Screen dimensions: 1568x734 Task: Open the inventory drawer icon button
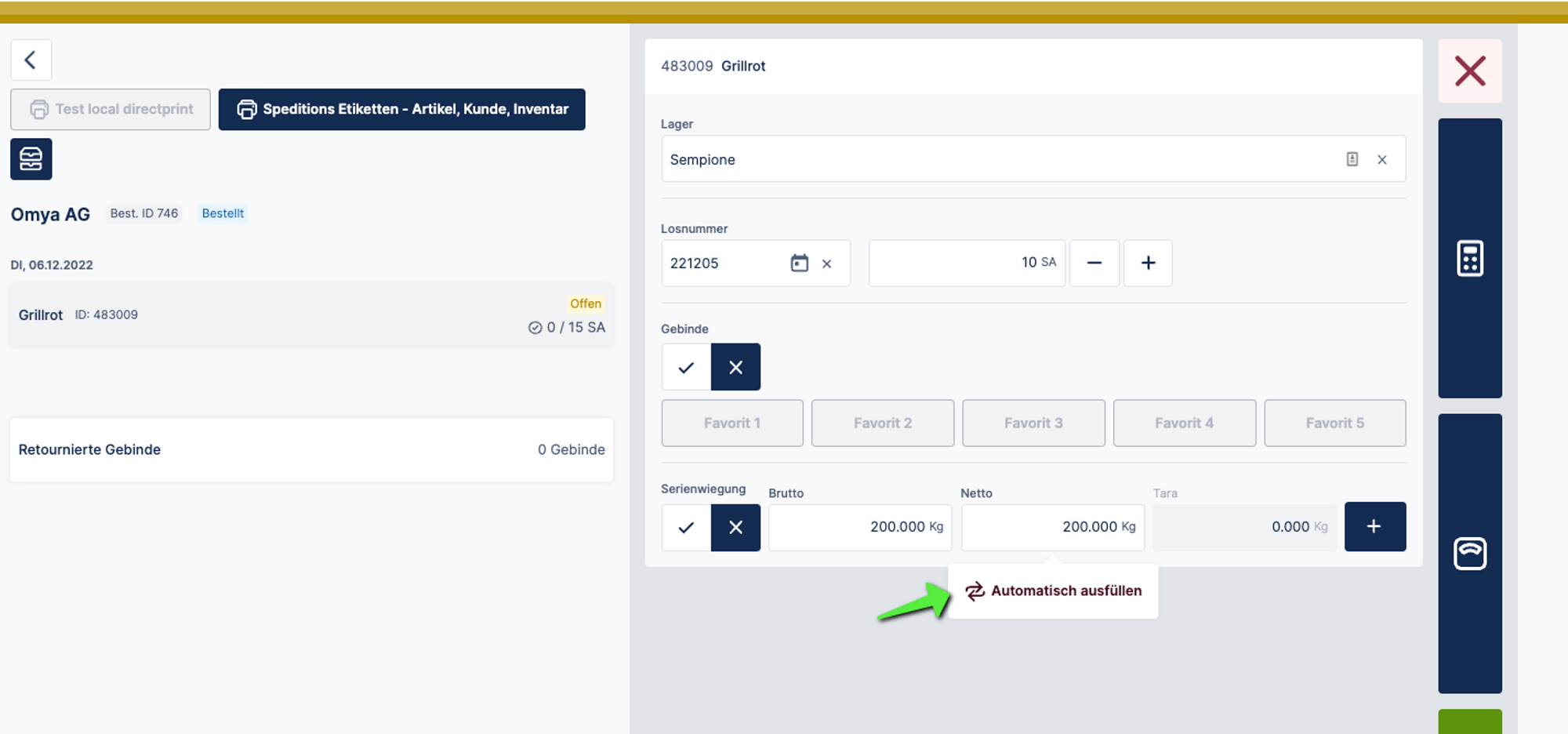tap(31, 159)
